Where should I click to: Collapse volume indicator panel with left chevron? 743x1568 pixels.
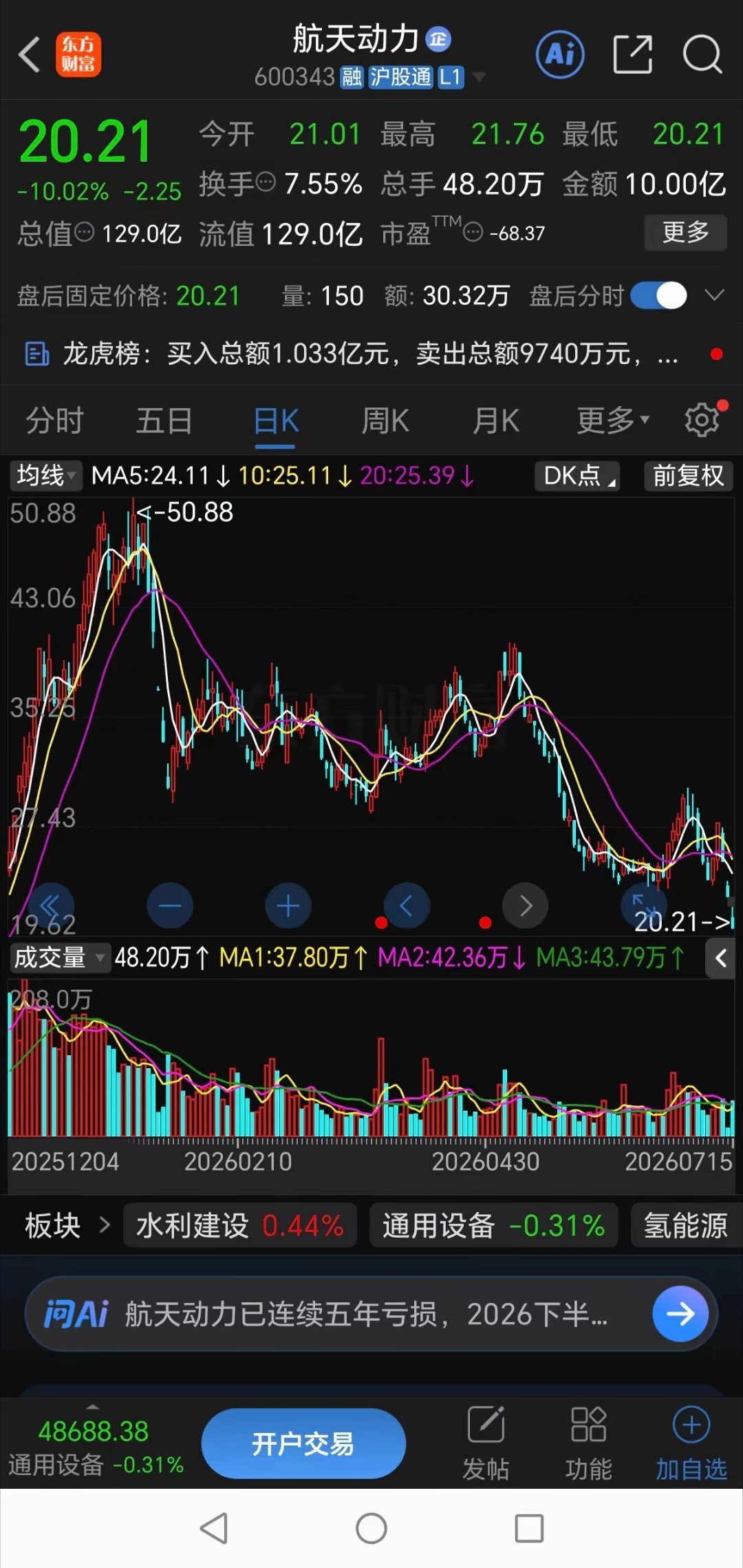(720, 958)
